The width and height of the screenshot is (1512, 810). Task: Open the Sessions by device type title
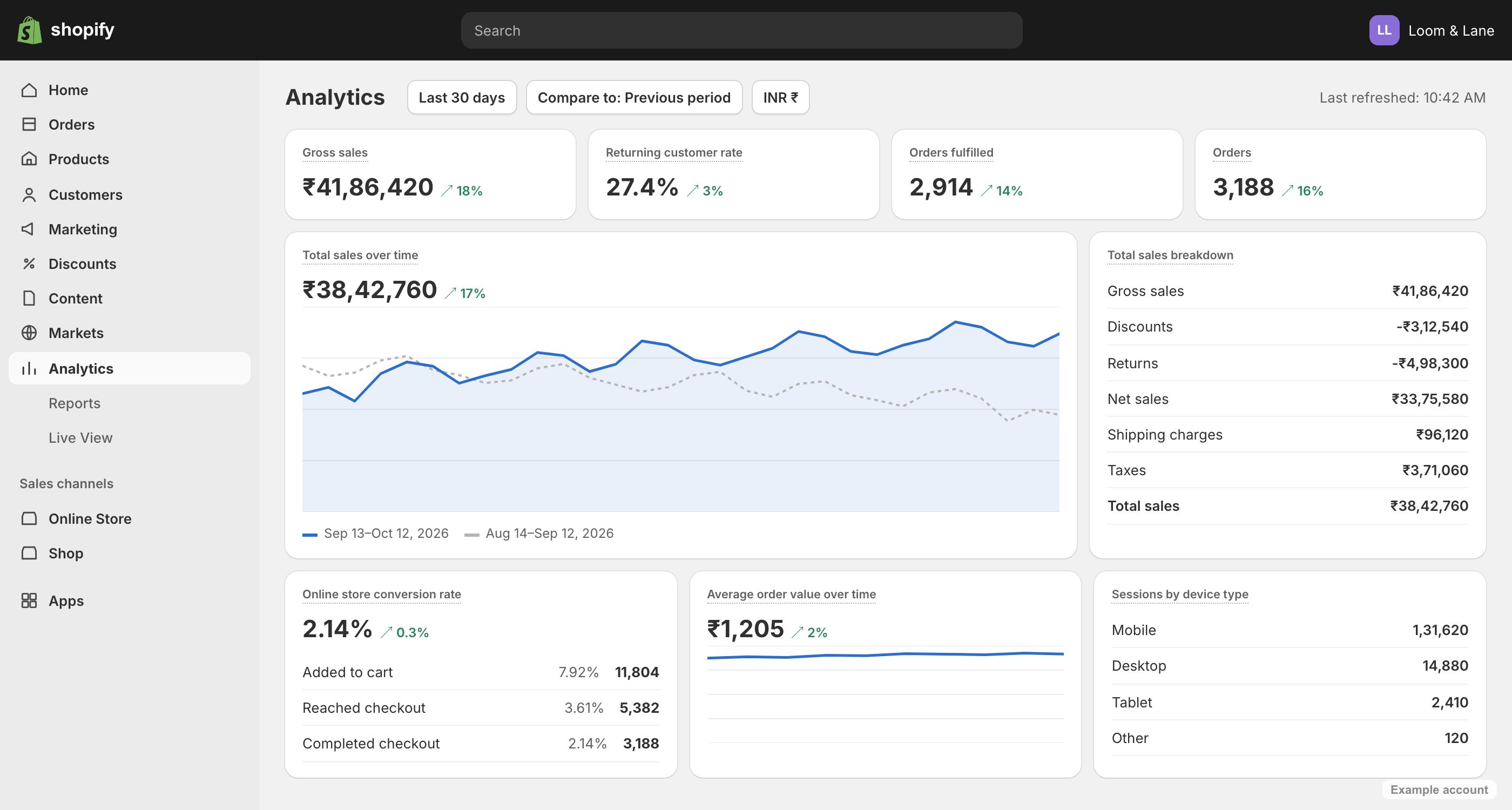pos(1180,594)
